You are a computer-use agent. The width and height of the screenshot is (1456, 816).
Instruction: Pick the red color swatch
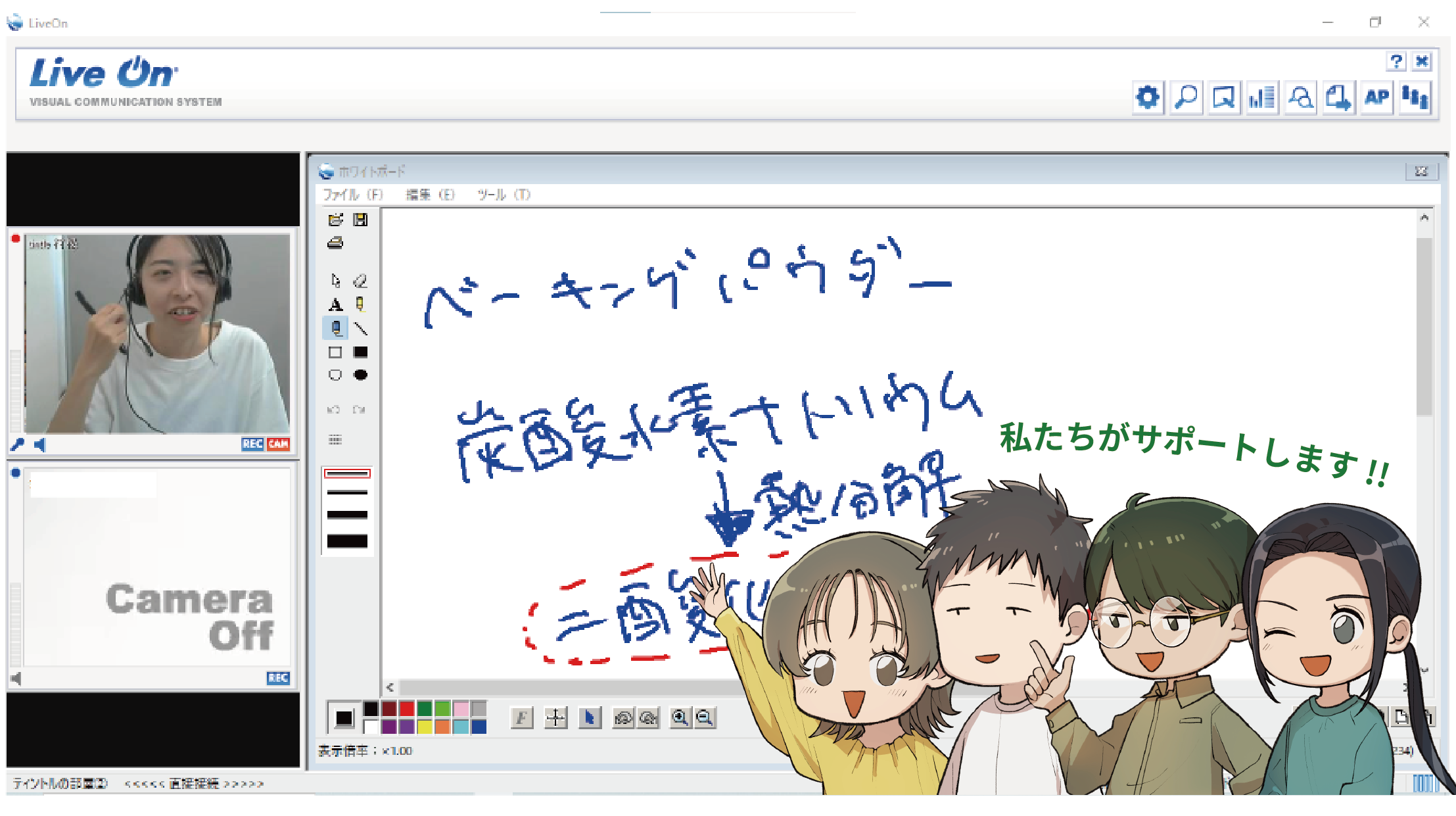tap(407, 709)
